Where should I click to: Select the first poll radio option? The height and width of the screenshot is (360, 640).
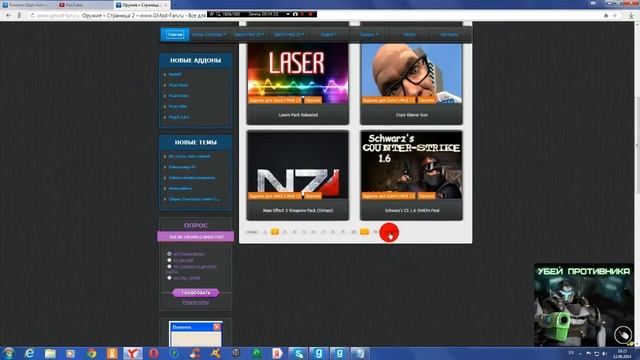point(169,254)
